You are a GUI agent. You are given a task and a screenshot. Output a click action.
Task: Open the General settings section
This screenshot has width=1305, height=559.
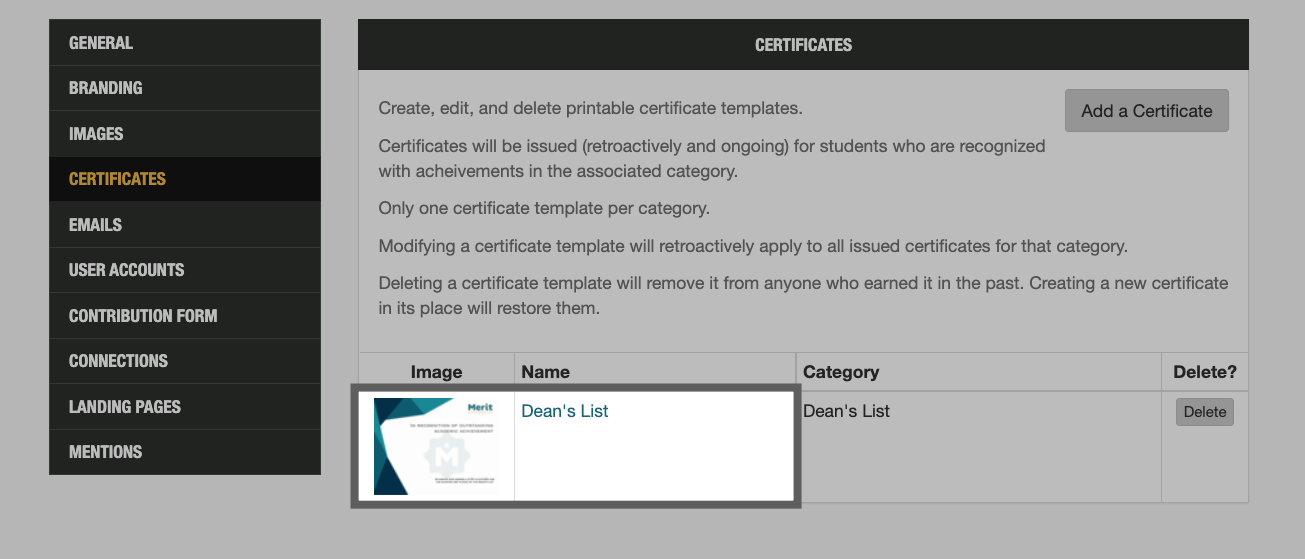pyautogui.click(x=101, y=43)
